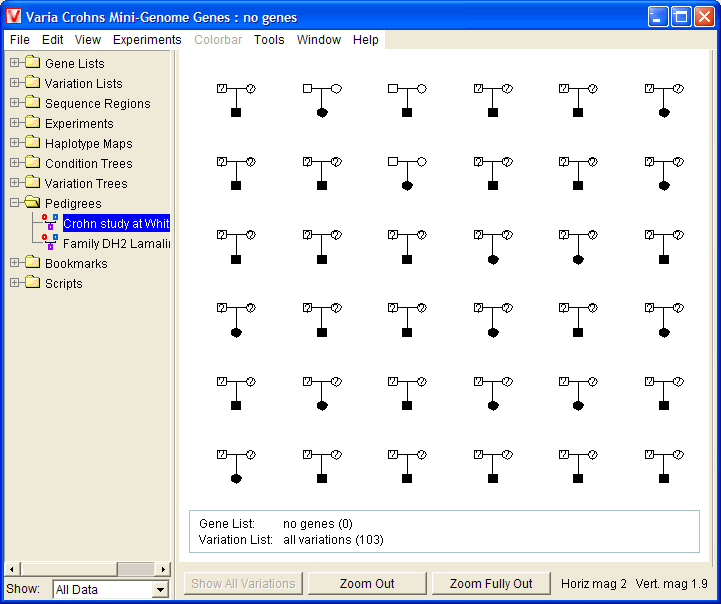Open the View menu
The image size is (721, 604).
tap(88, 40)
